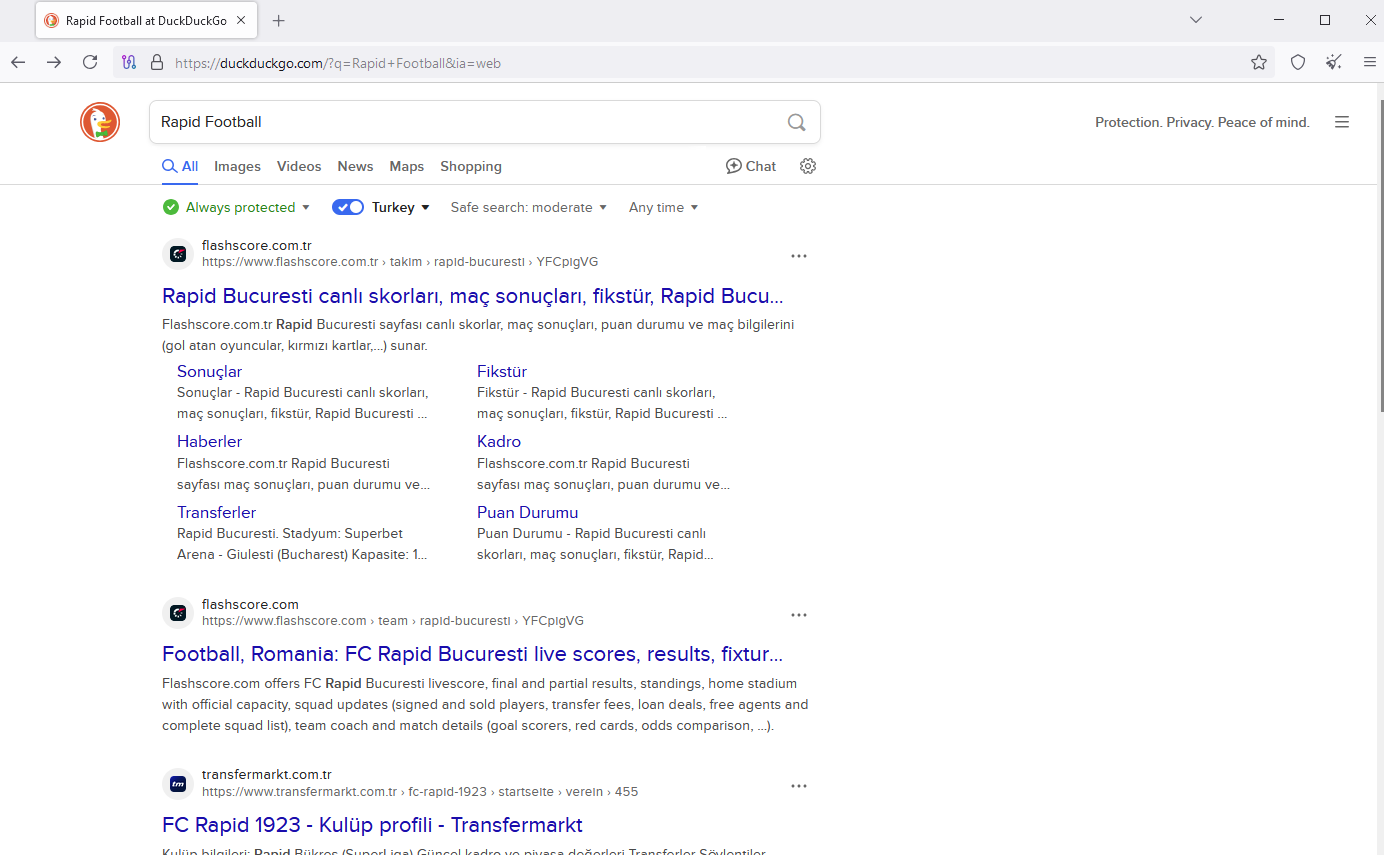Switch to the Maps tab
Screen dimensions: 1384x855
(407, 166)
